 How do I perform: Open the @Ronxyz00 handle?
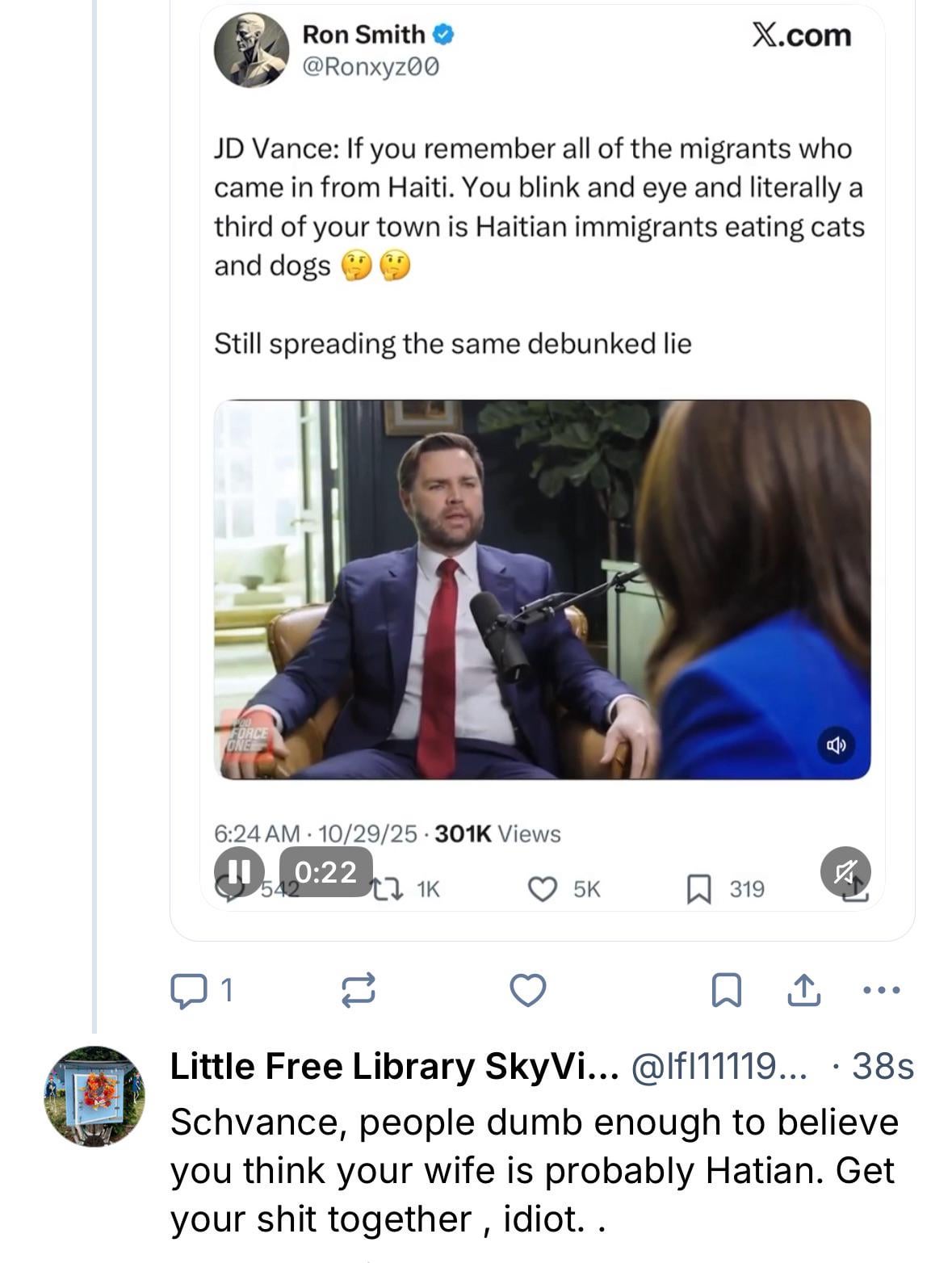[371, 67]
